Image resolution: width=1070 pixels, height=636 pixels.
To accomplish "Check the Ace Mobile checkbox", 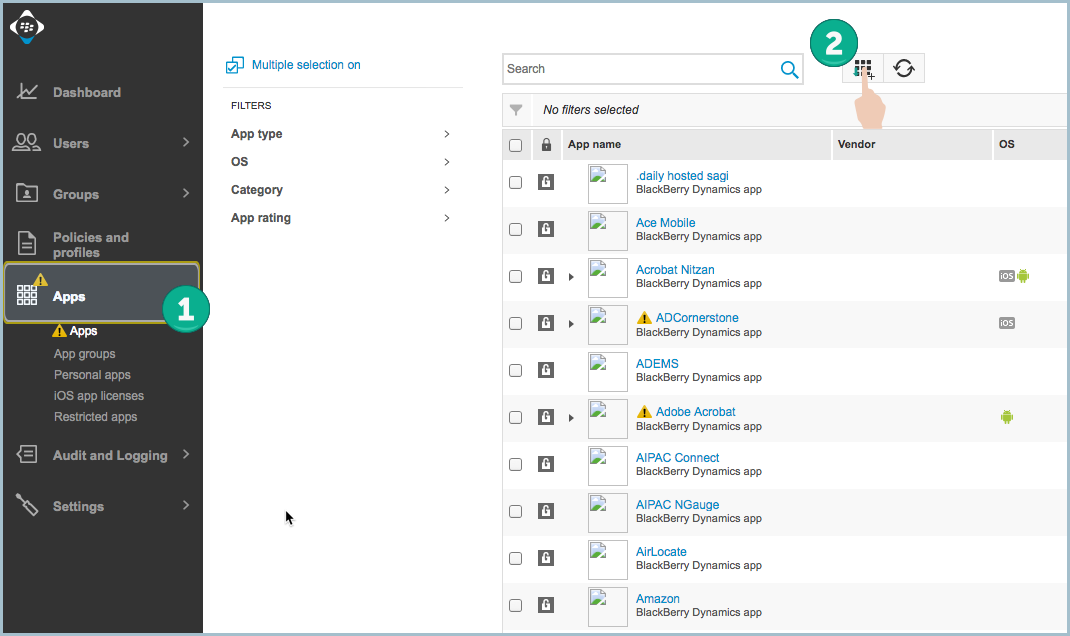I will coord(515,230).
